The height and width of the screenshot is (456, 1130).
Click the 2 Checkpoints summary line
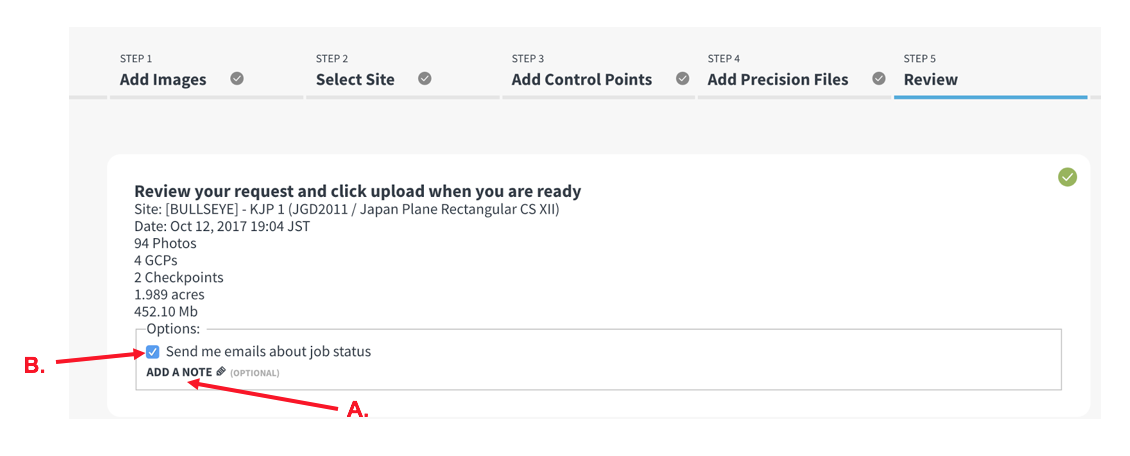(179, 277)
